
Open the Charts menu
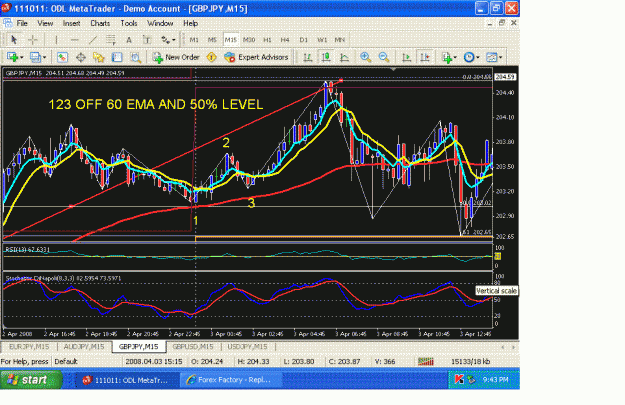coord(100,23)
